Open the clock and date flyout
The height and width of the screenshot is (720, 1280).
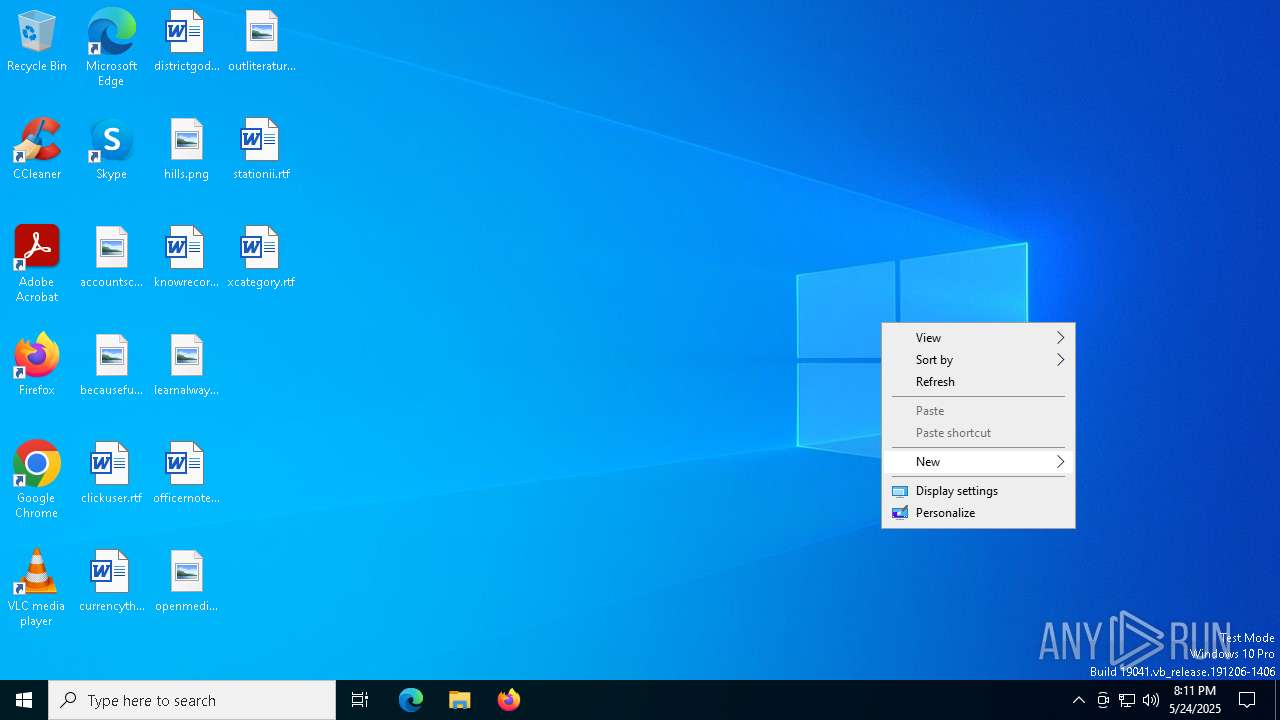pyautogui.click(x=1195, y=700)
